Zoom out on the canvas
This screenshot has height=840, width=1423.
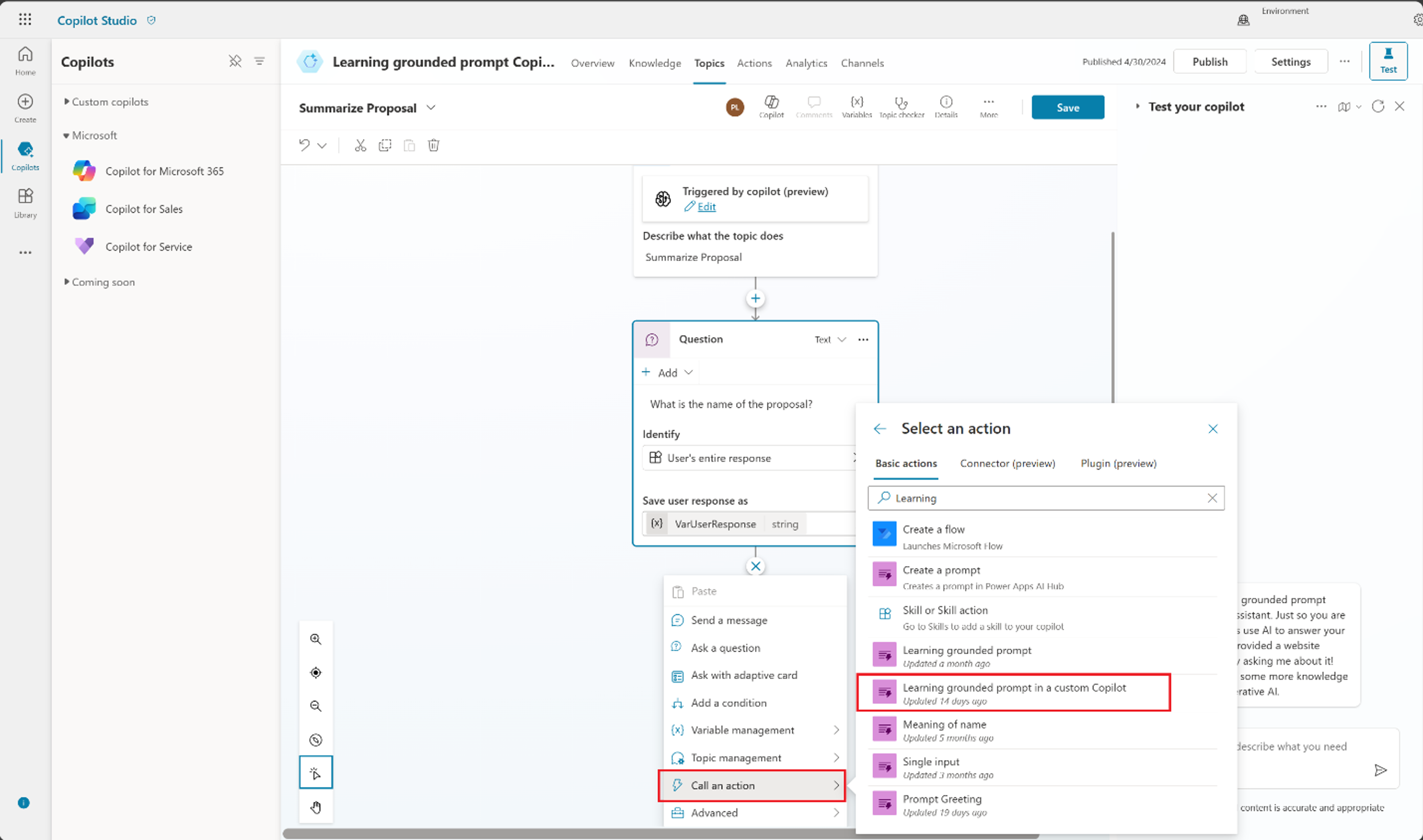pos(316,706)
